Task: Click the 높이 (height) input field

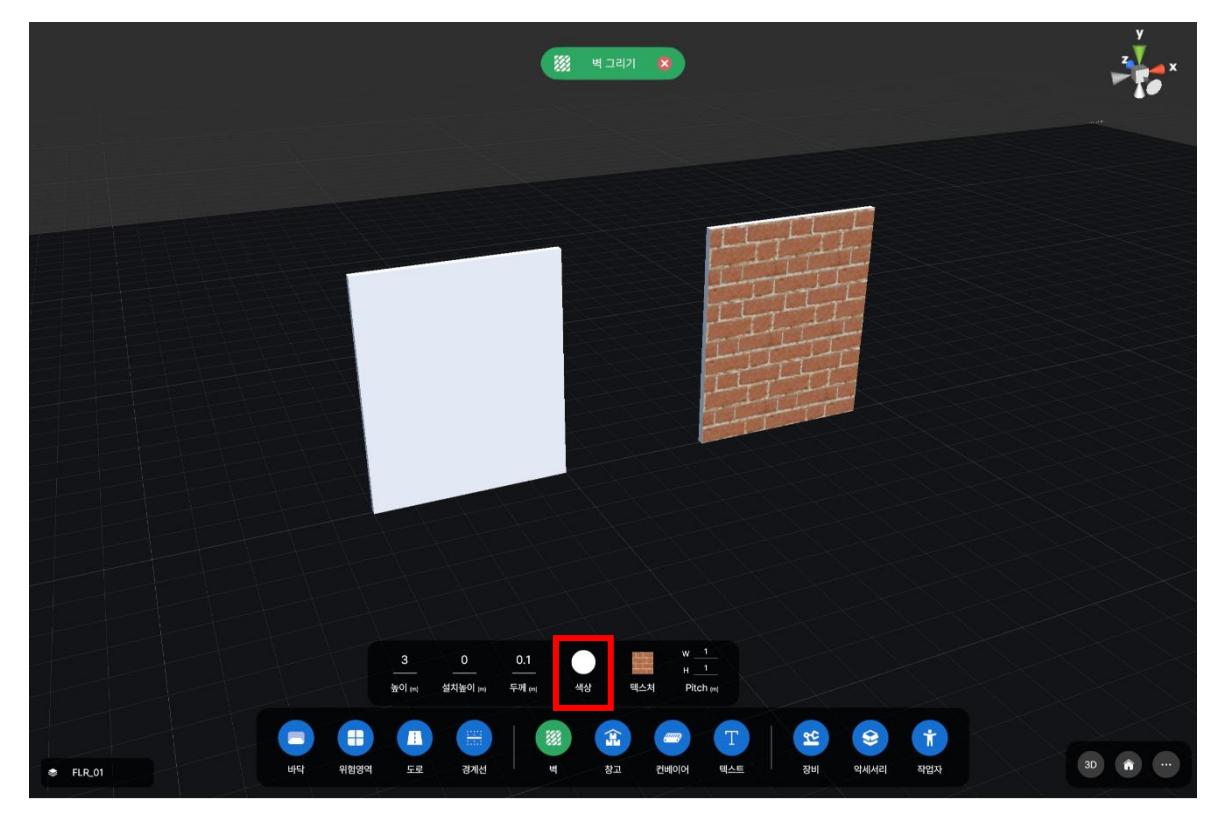Action: [405, 661]
